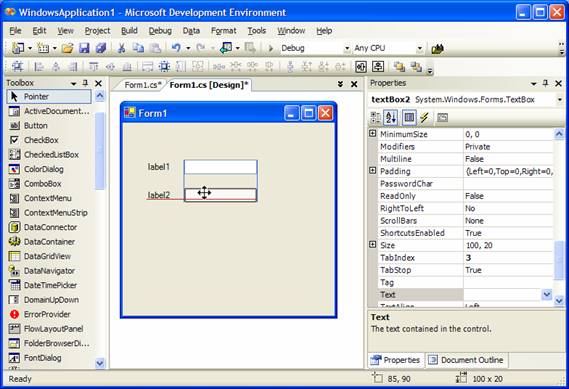Select the CheckBox control in the Toolbox

[49, 140]
